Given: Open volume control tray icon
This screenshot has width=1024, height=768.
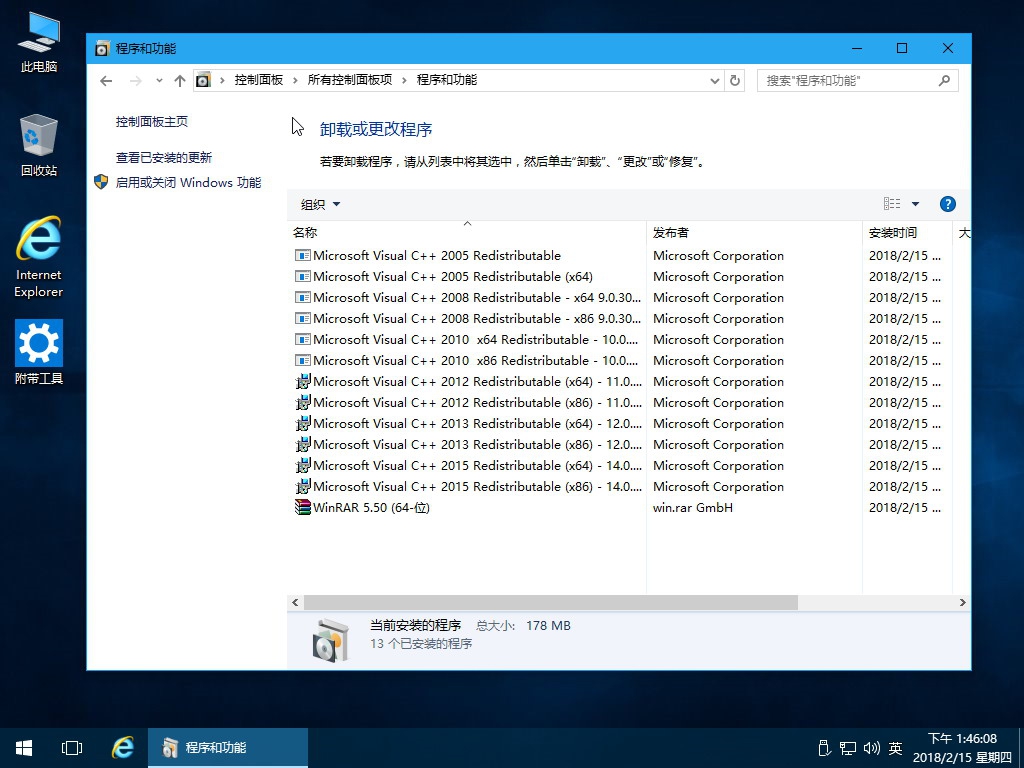Looking at the screenshot, I should coord(872,748).
